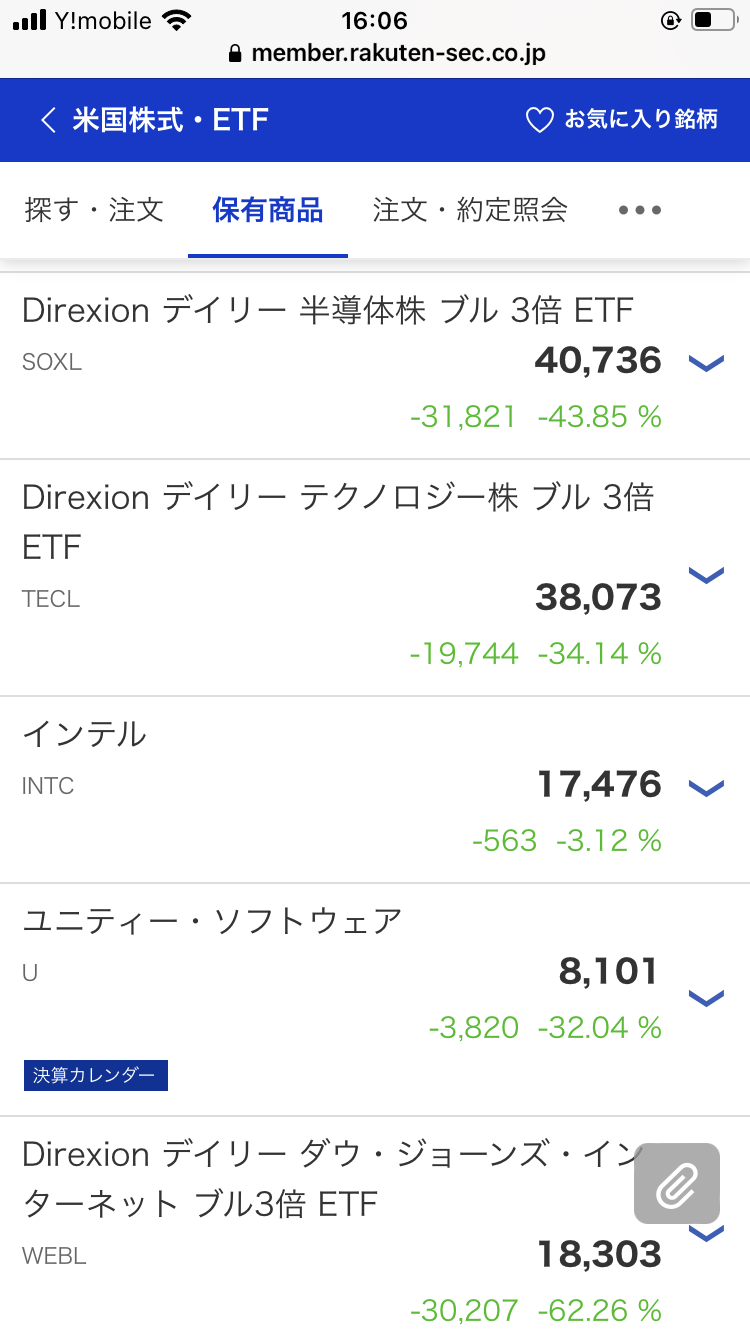
Task: Open the three-dots more tabs menu
Action: (x=640, y=210)
